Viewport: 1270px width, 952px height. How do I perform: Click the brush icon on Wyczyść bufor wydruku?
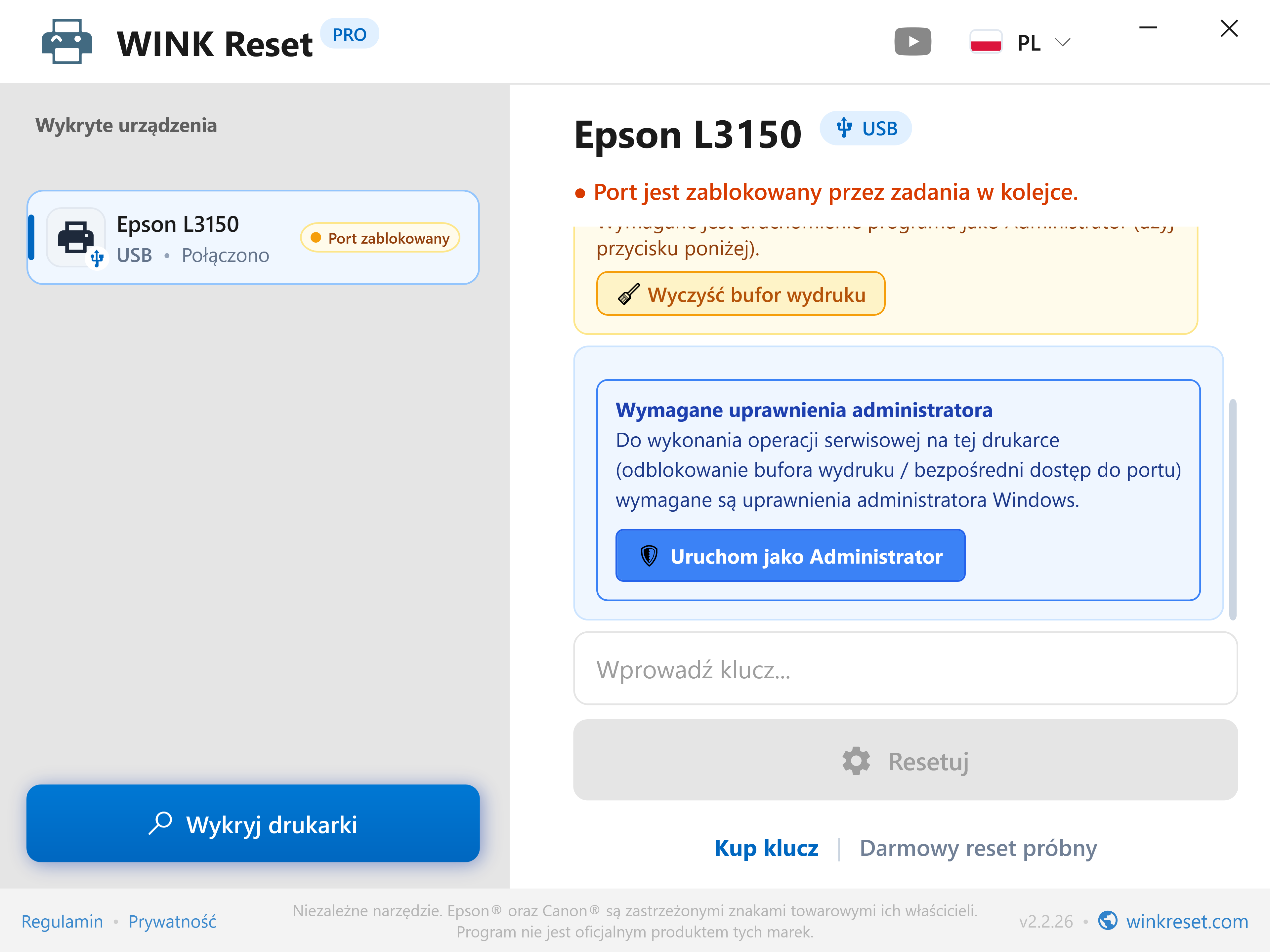point(628,295)
